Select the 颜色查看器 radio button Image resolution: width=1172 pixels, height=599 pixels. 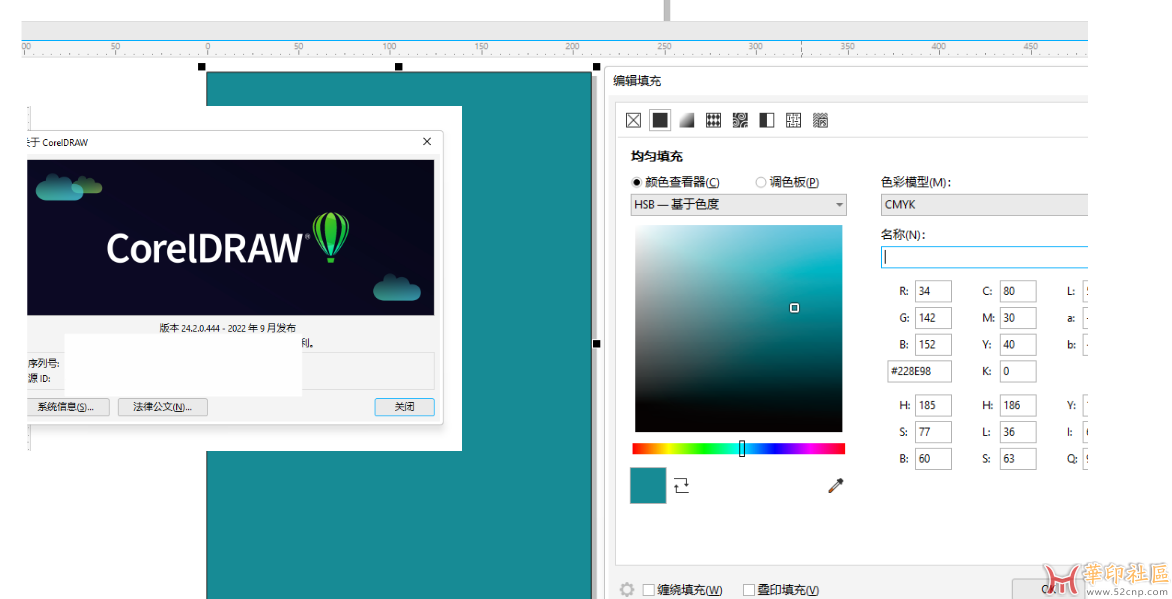pos(637,182)
